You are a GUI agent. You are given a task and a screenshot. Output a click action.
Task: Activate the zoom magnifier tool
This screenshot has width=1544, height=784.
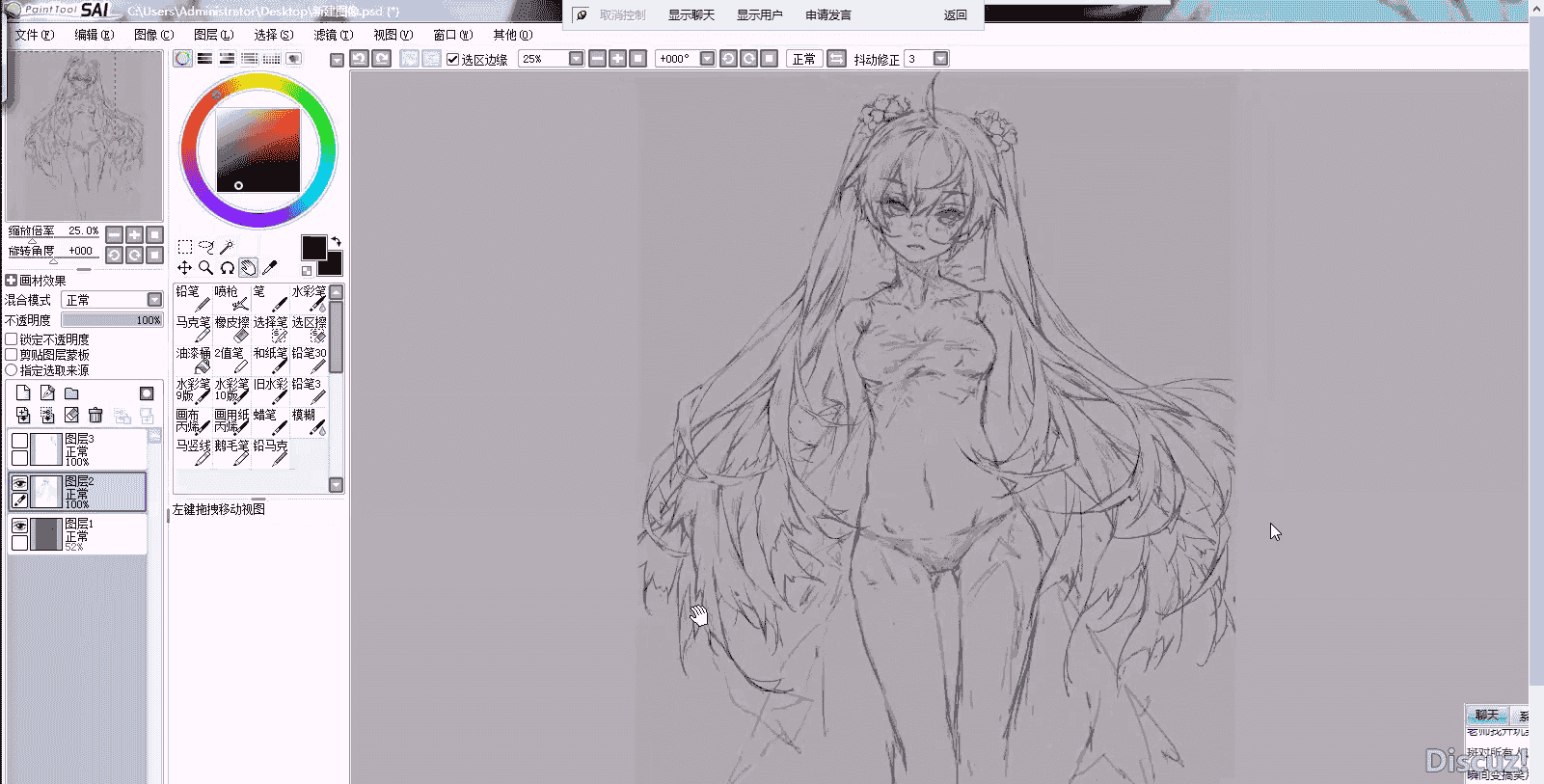pos(205,267)
